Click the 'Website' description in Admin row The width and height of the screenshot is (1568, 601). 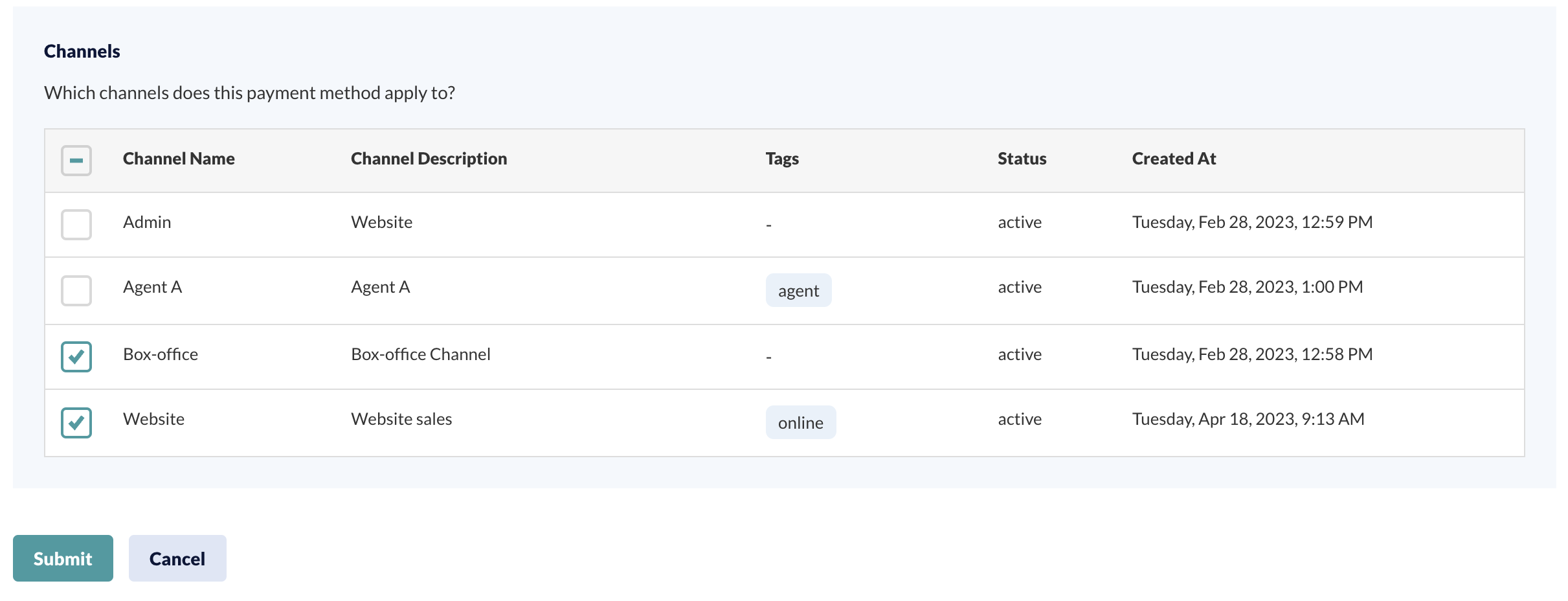pyautogui.click(x=381, y=222)
